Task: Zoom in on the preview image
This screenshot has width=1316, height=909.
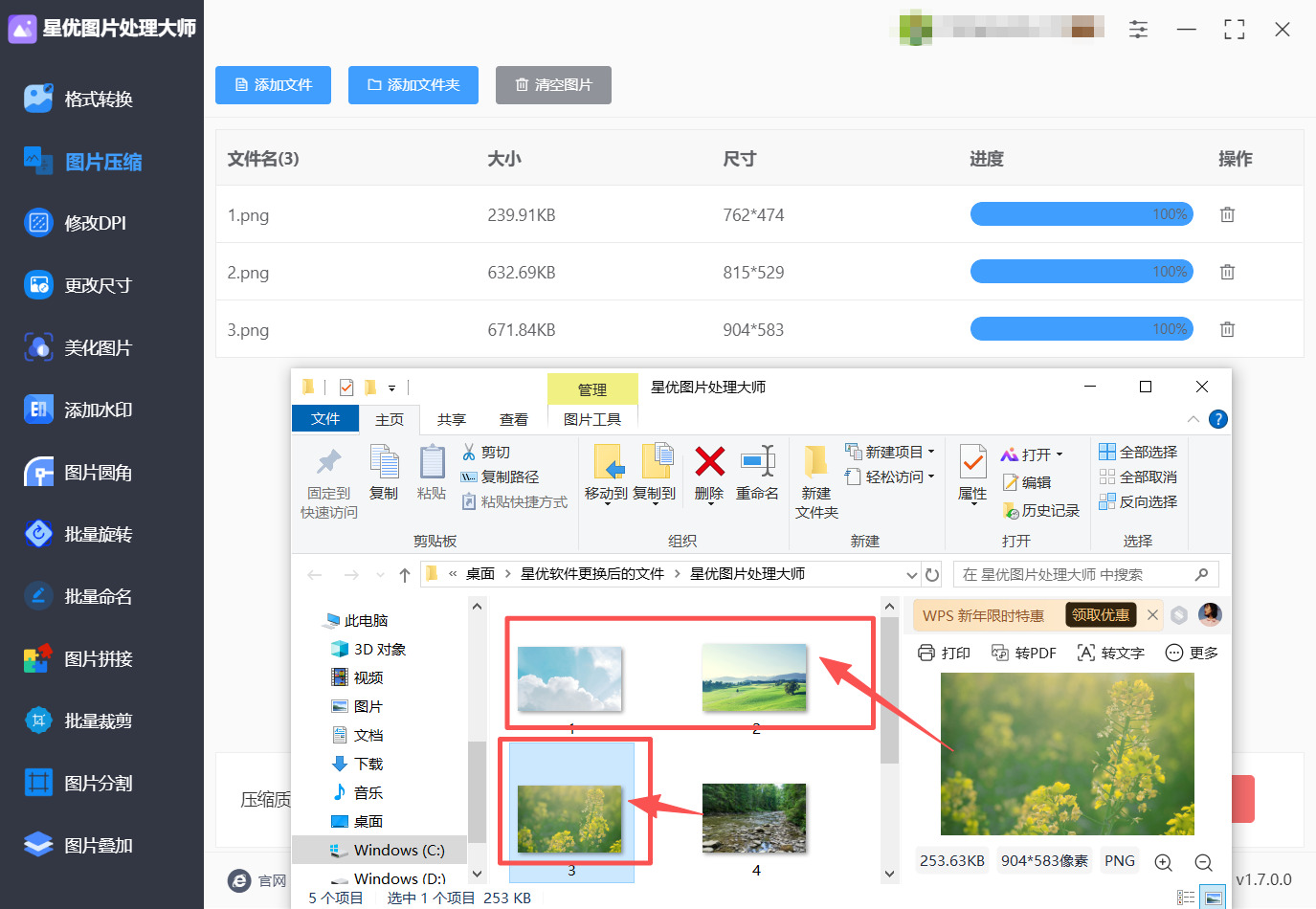Action: coord(1164,862)
